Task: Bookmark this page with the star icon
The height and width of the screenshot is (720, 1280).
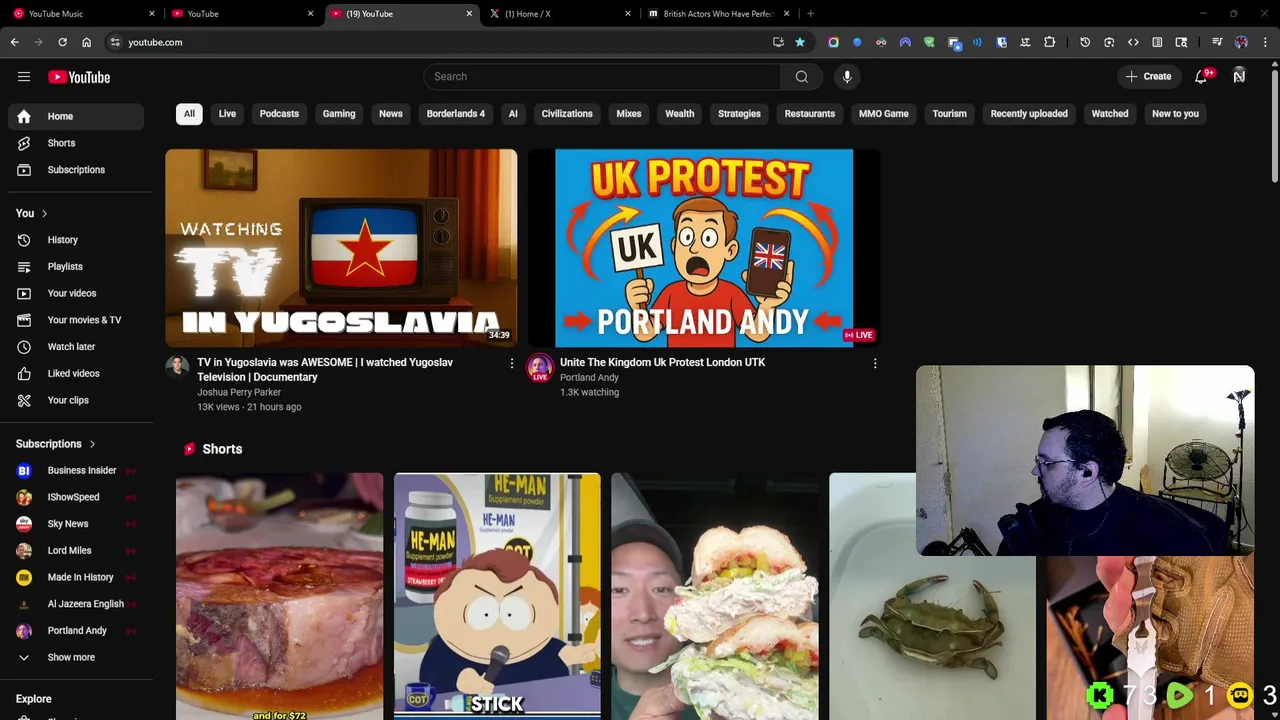Action: tap(800, 42)
